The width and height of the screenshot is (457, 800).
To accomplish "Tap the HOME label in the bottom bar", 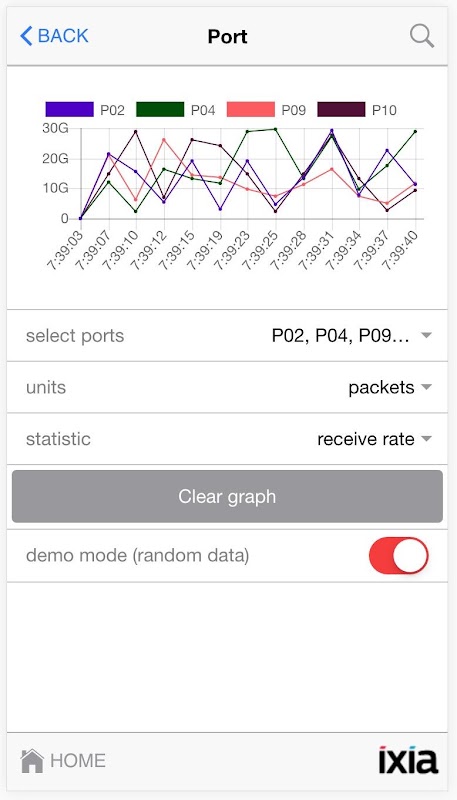I will point(78,761).
